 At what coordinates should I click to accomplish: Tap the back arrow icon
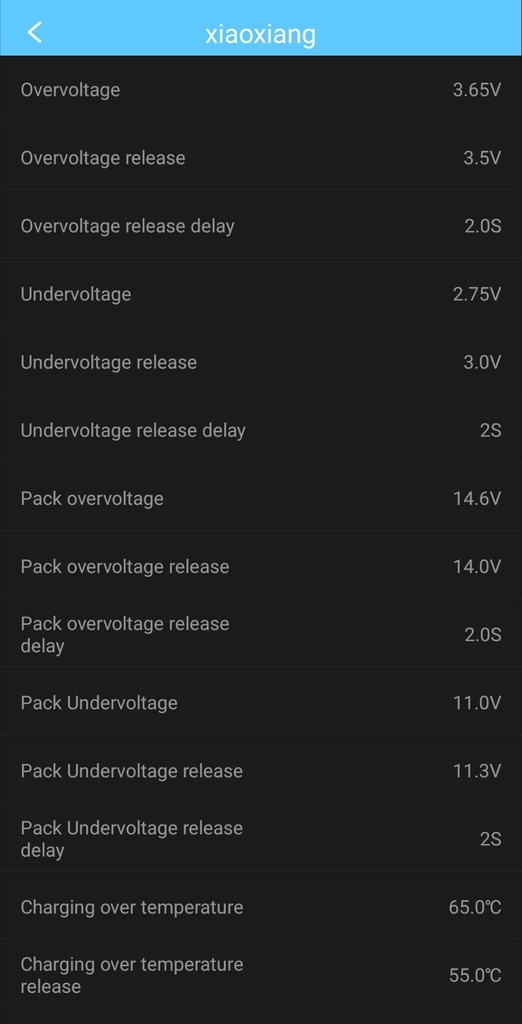[35, 32]
